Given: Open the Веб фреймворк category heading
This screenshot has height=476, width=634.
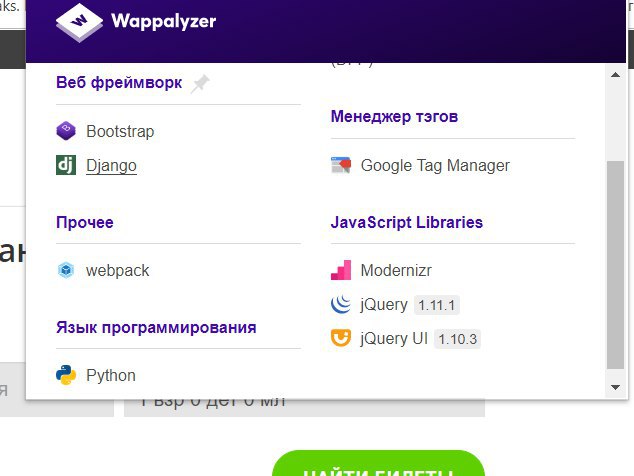Looking at the screenshot, I should pos(119,83).
